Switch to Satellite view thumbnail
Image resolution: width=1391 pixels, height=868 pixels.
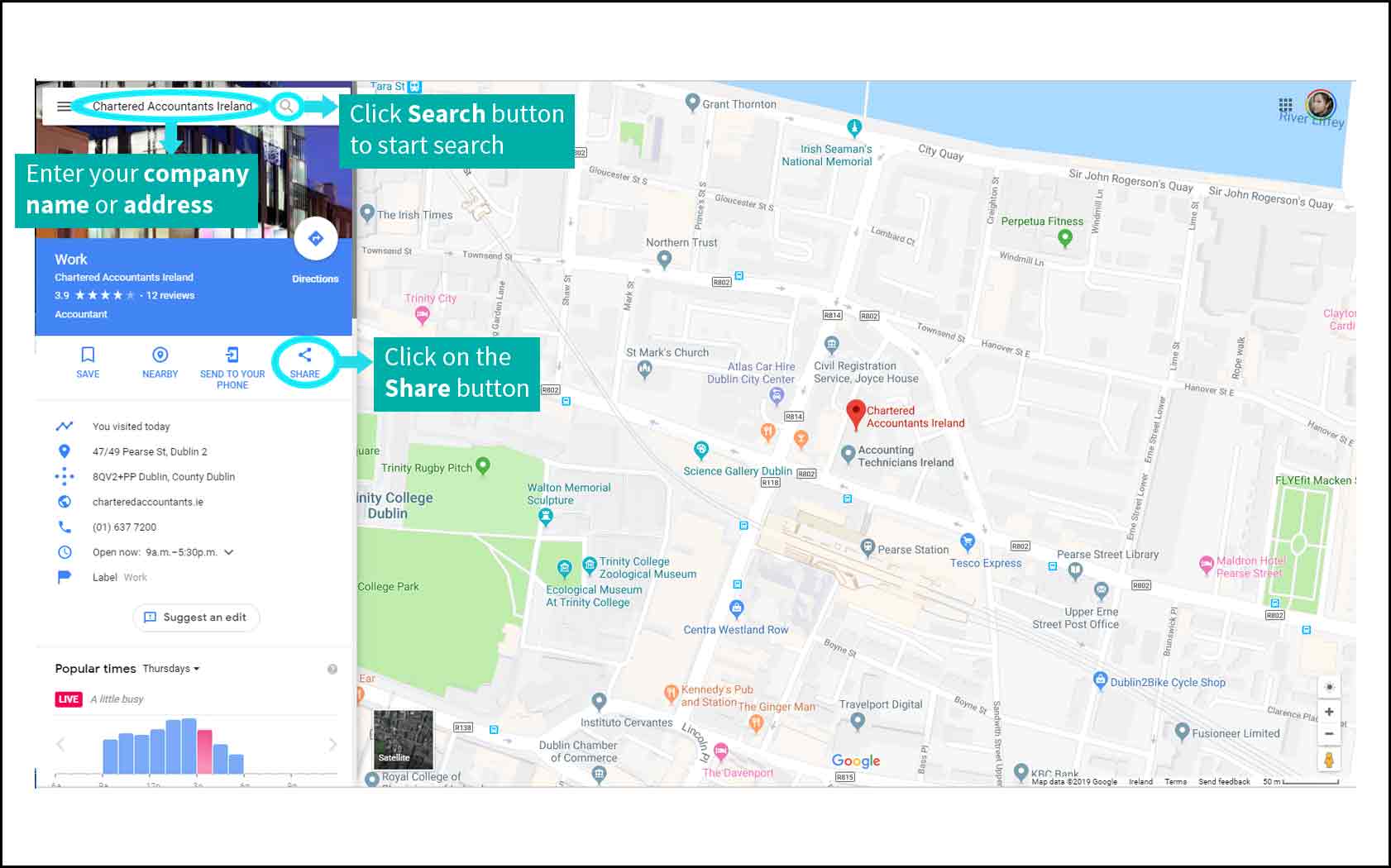point(403,739)
